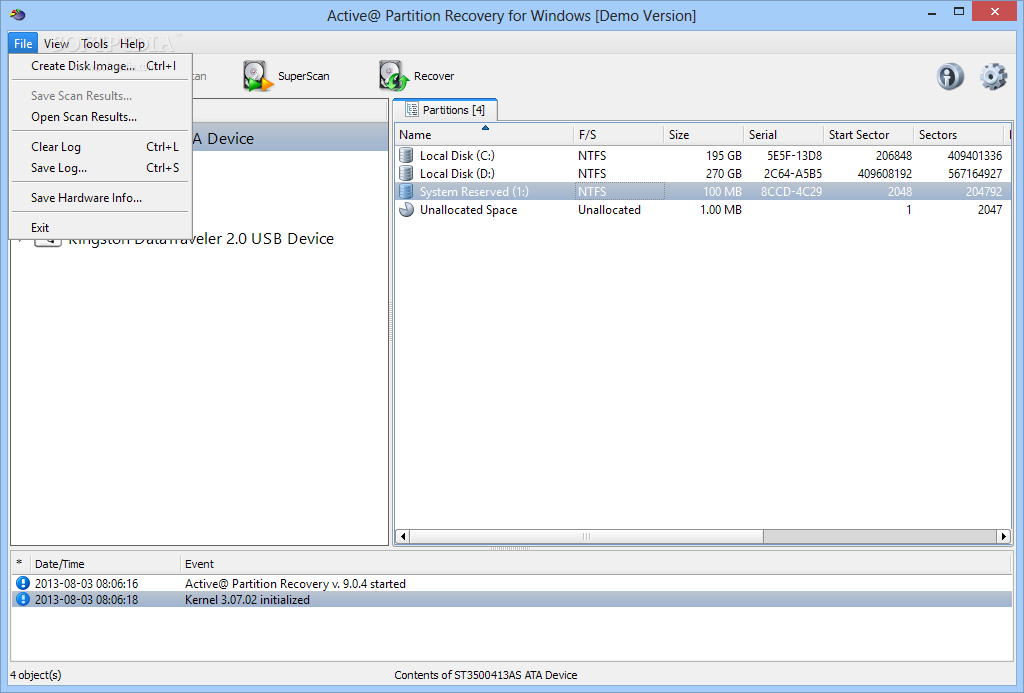The height and width of the screenshot is (693, 1024).
Task: Click status text Contents of ST3500413AS ATA Device
Action: [x=486, y=675]
